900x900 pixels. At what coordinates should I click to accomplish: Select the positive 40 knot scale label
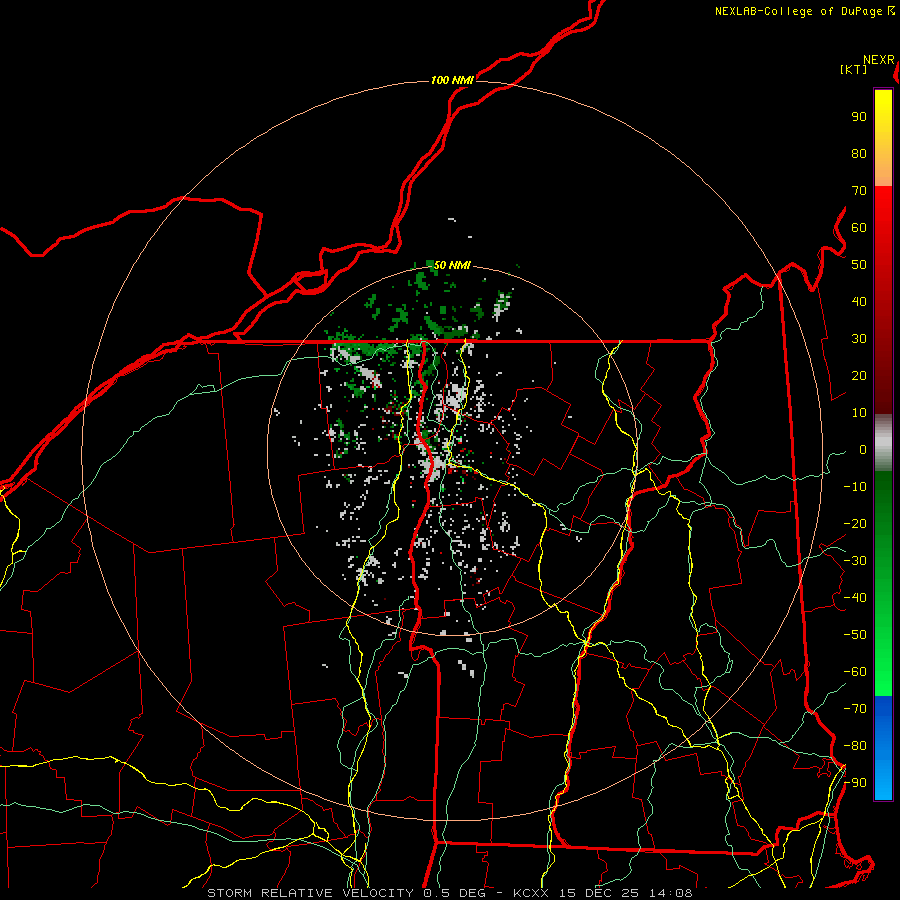[859, 301]
